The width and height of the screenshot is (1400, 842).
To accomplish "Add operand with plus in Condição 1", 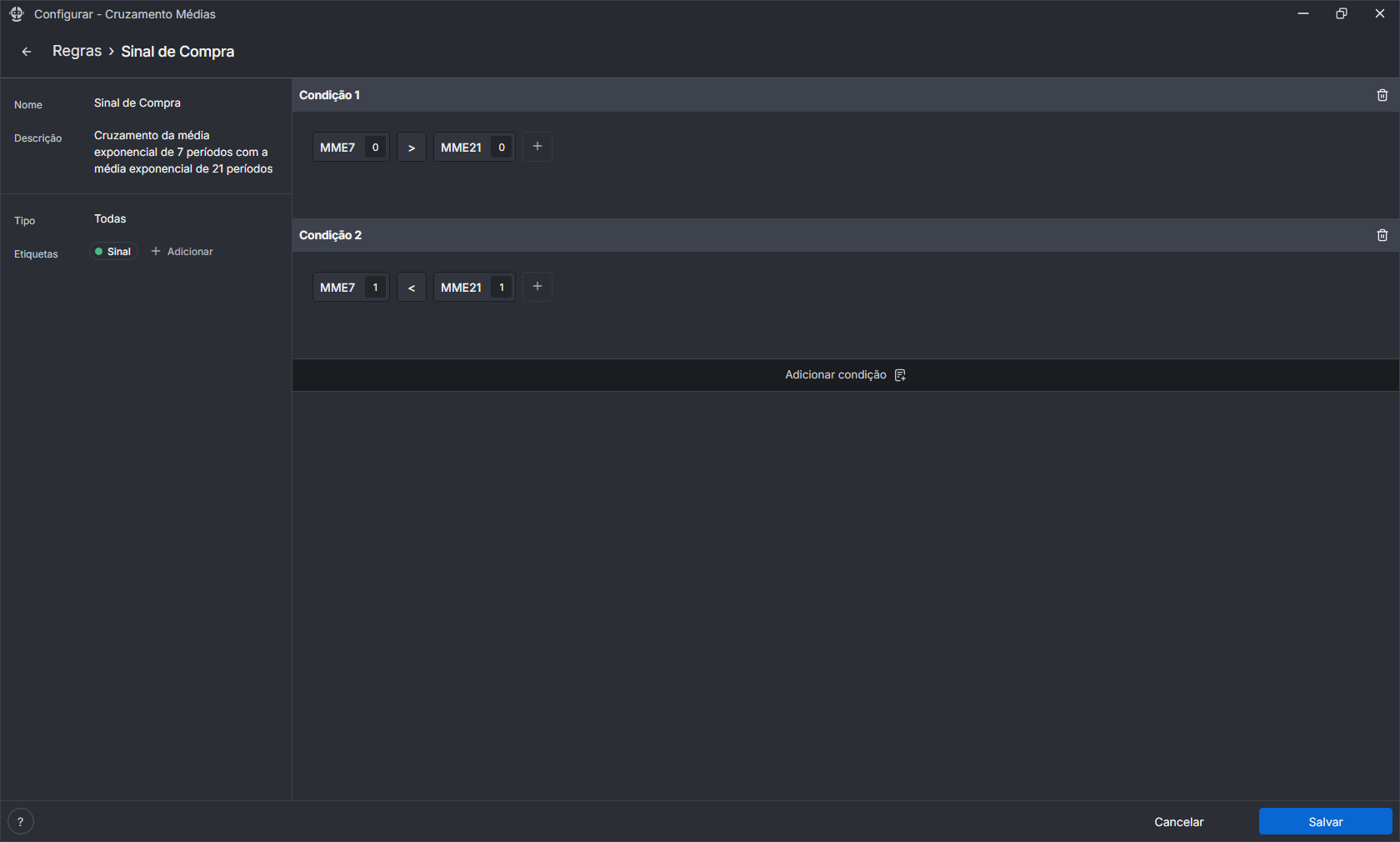I will point(537,147).
